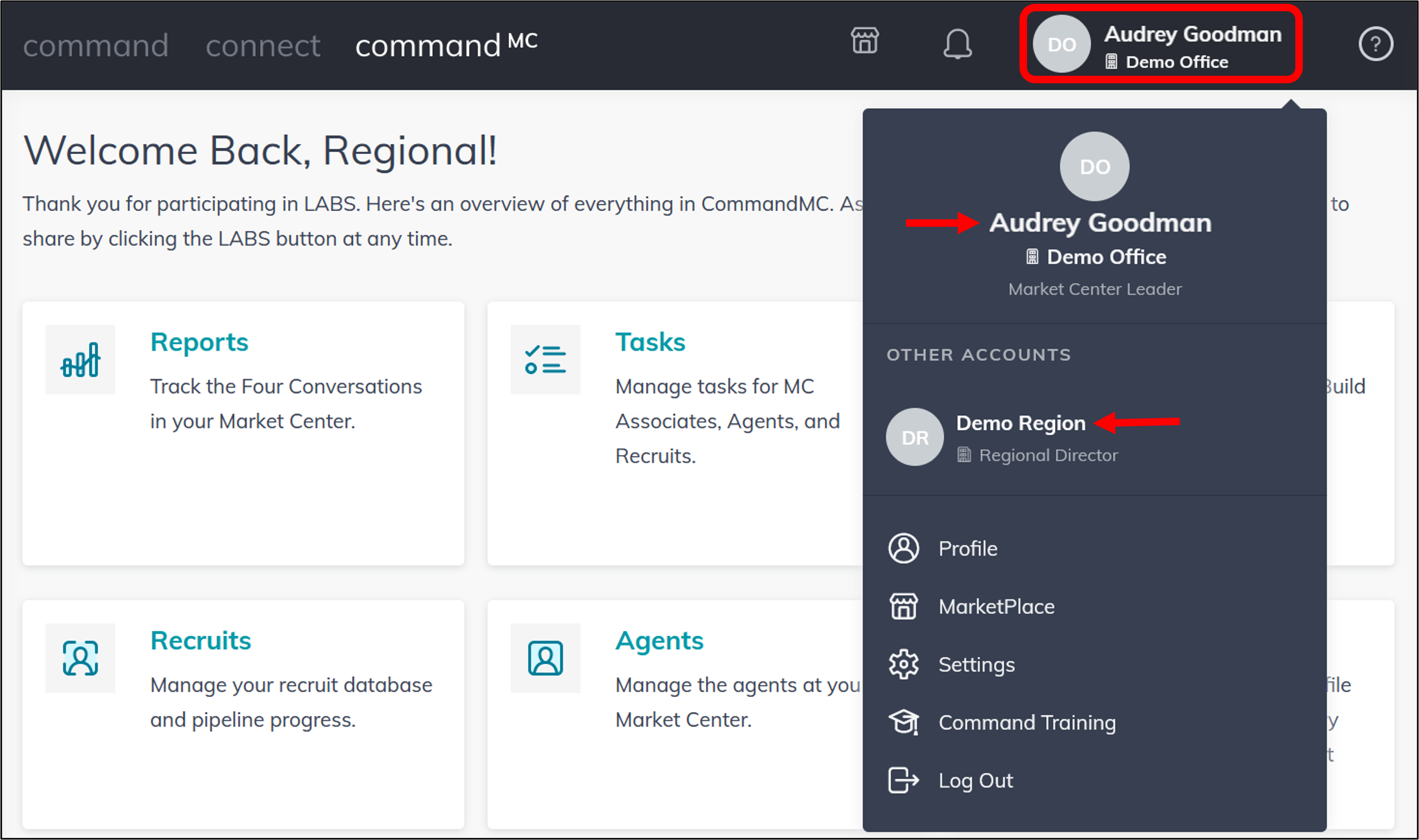Viewport: 1419px width, 840px height.
Task: Click the Command Training graduation cap icon
Action: tap(903, 722)
